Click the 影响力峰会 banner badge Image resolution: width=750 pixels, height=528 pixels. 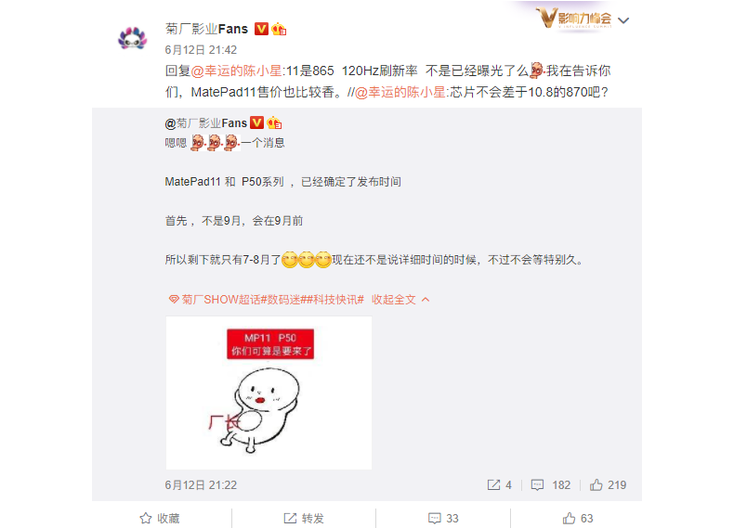point(574,19)
